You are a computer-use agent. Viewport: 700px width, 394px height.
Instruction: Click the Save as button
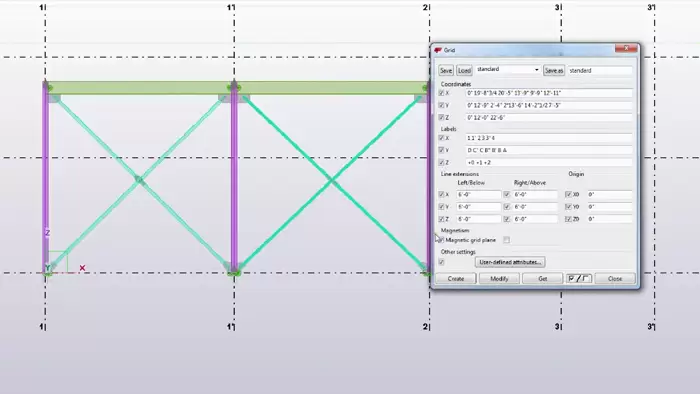pos(554,71)
